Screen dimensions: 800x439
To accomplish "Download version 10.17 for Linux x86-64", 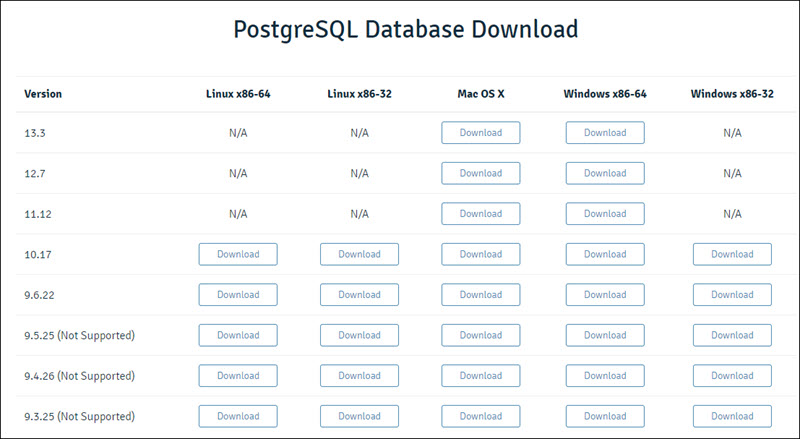I will [238, 254].
